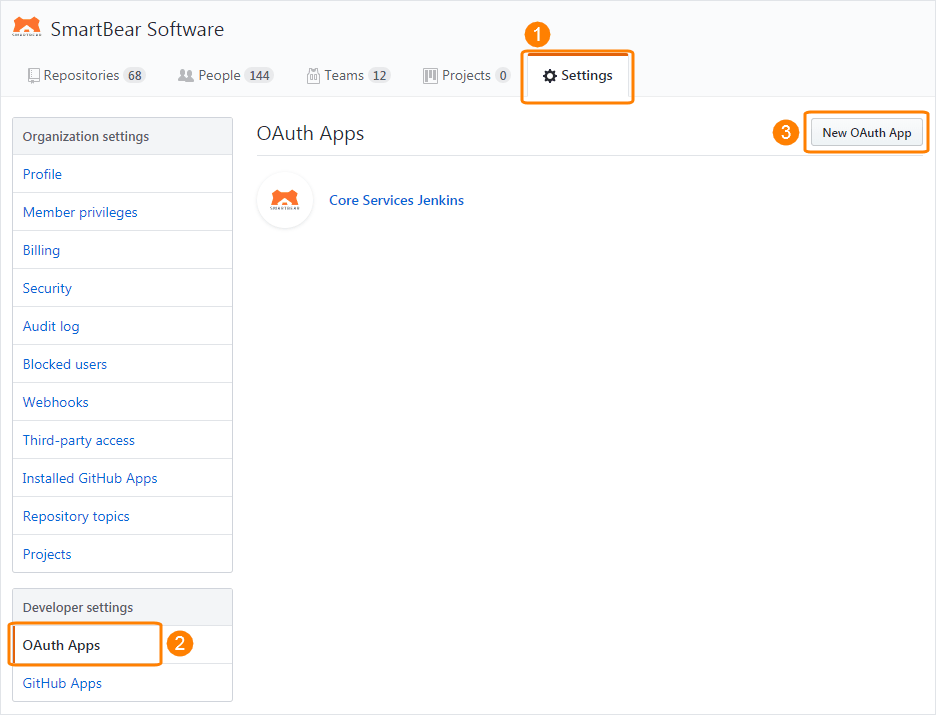Switch to the Teams tab
The width and height of the screenshot is (937, 715).
pos(344,75)
